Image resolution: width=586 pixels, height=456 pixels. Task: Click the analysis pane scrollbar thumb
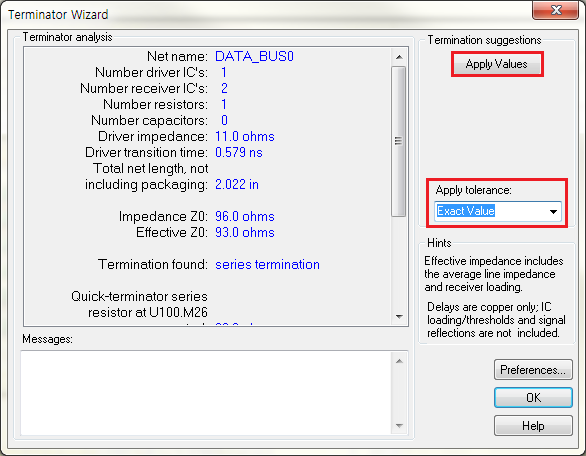(x=399, y=141)
